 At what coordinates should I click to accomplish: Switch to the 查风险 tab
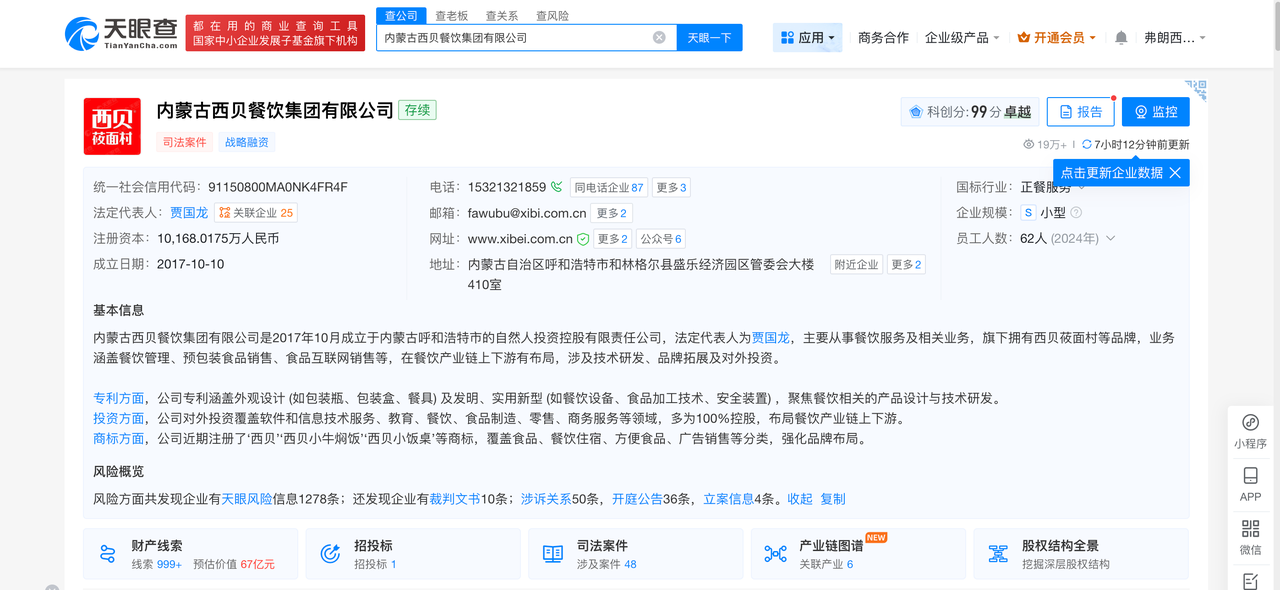pyautogui.click(x=553, y=15)
